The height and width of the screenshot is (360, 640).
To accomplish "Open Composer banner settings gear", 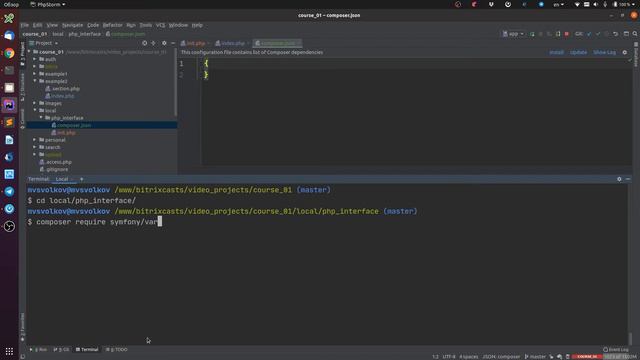I will click(624, 52).
